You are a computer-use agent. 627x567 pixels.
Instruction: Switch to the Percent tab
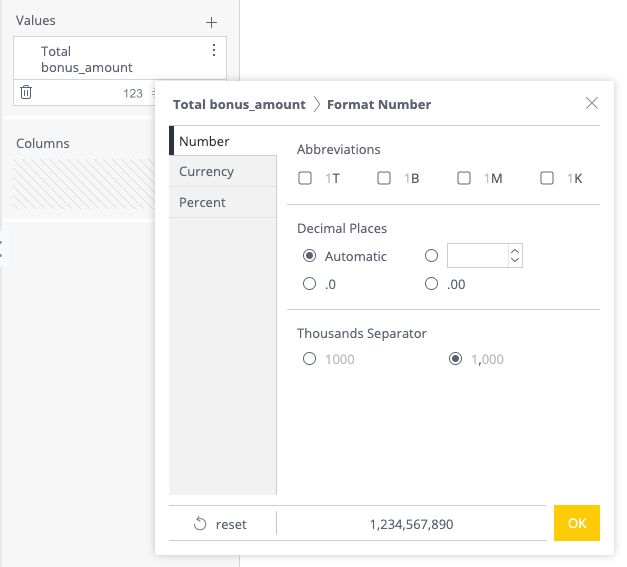click(x=203, y=202)
